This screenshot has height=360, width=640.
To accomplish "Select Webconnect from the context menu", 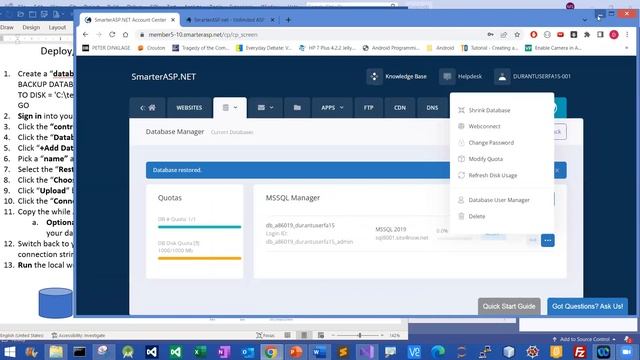I will pos(484,127).
